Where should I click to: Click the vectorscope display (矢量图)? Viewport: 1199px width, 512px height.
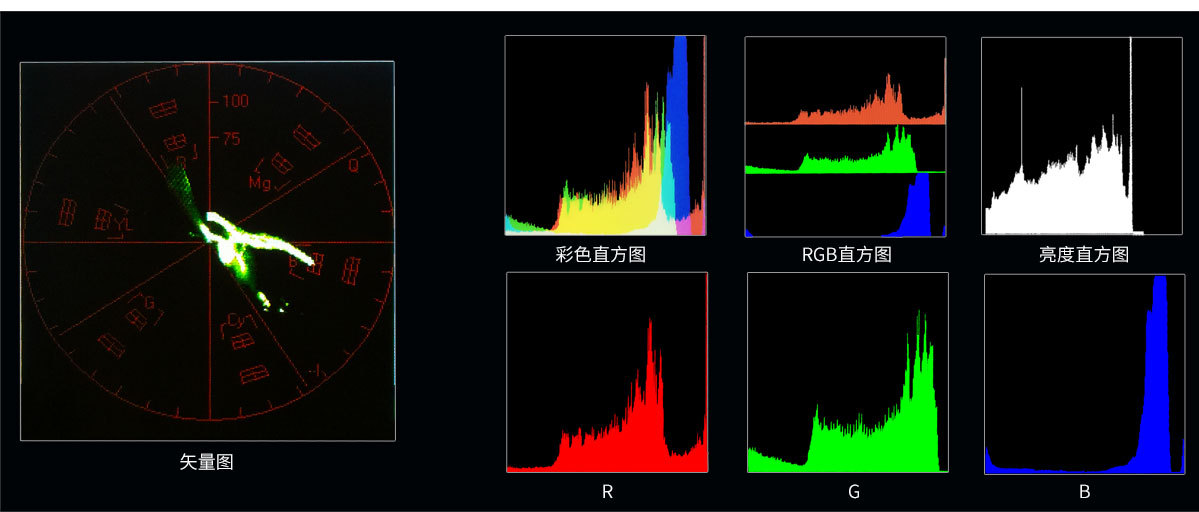click(207, 251)
